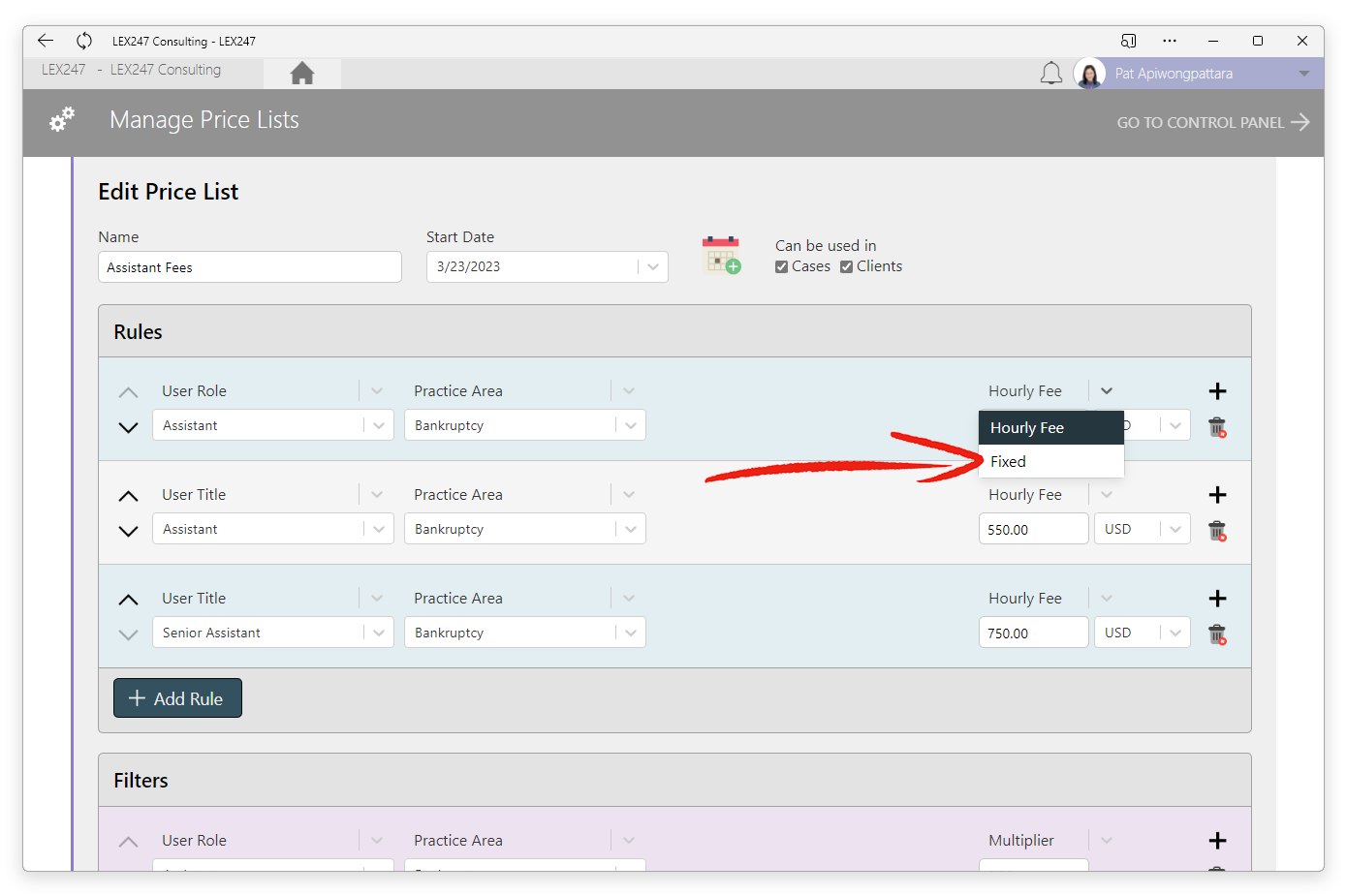The image size is (1347, 896).
Task: Go back with the back arrow
Action: coord(46,41)
